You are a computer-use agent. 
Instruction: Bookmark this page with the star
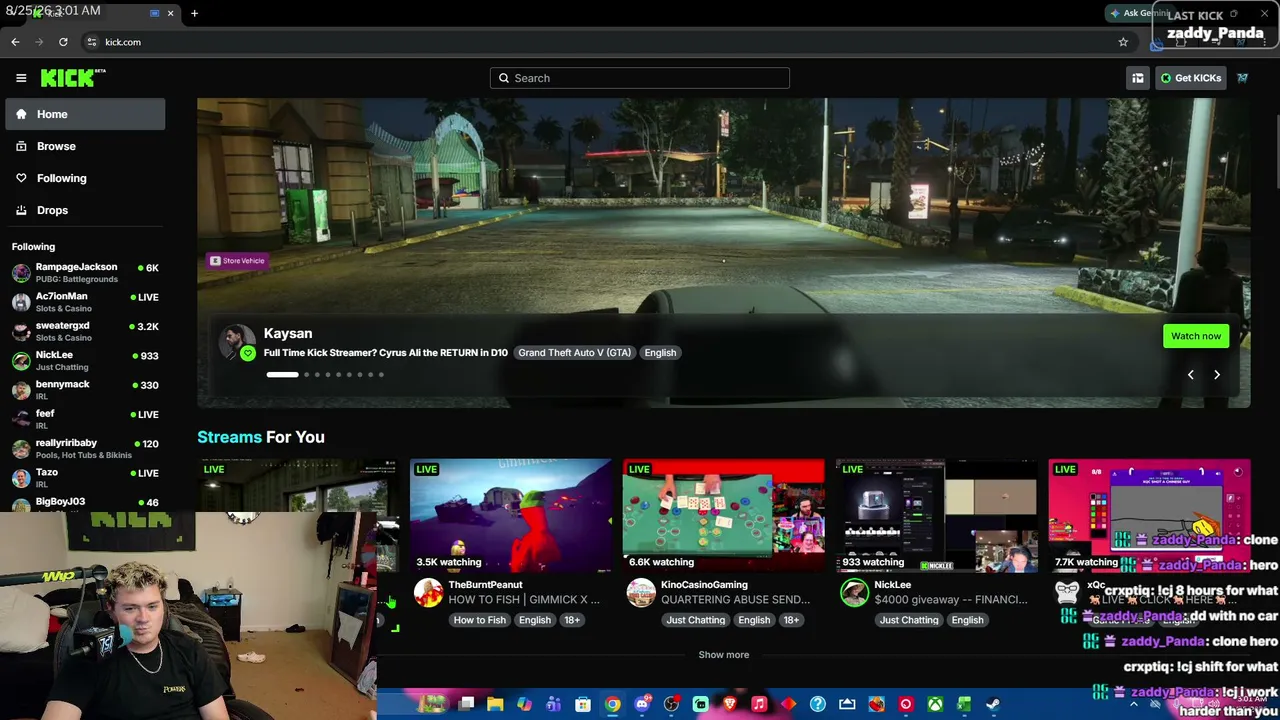point(1123,42)
